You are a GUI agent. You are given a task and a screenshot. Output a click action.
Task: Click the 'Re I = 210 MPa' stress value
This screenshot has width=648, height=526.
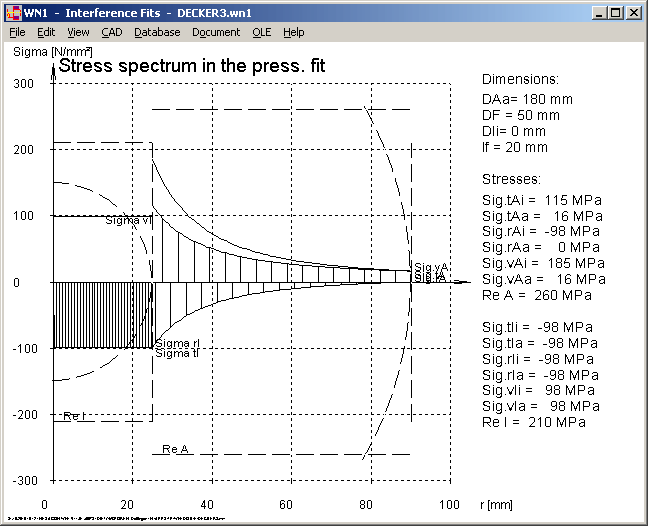[534, 422]
